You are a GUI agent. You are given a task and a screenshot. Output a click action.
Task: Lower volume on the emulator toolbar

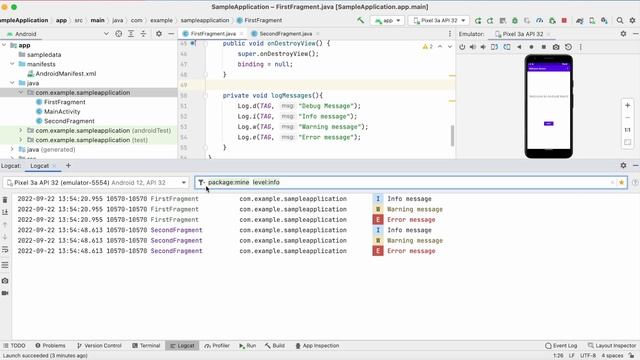(x=483, y=47)
